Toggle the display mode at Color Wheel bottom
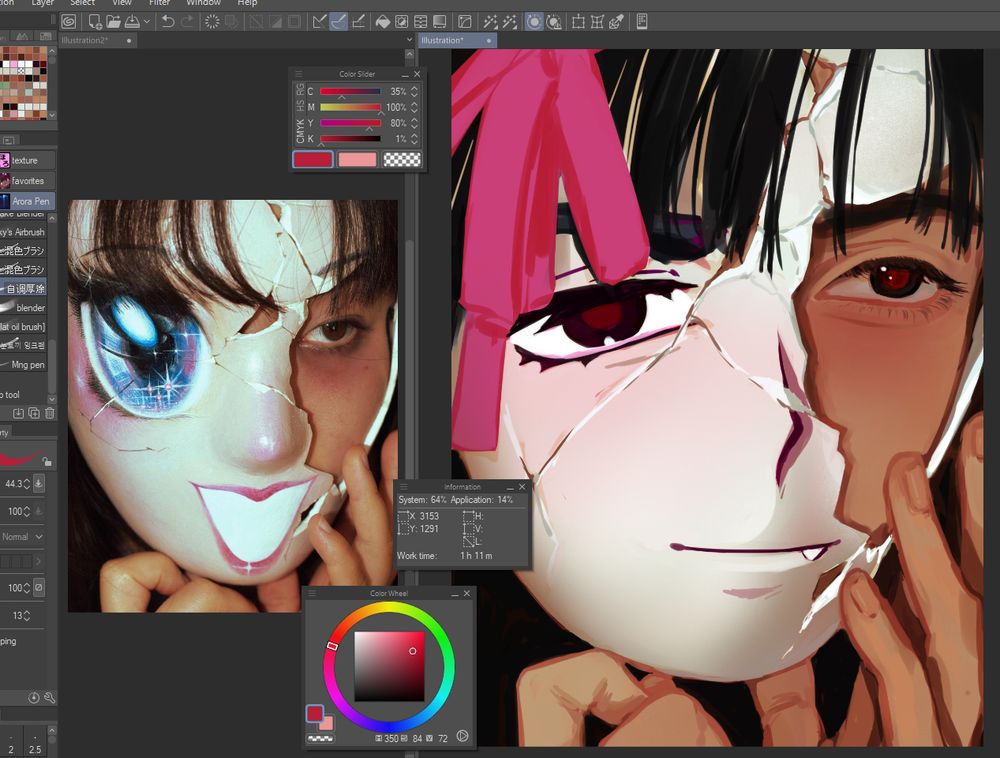This screenshot has height=758, width=1000. coord(462,735)
